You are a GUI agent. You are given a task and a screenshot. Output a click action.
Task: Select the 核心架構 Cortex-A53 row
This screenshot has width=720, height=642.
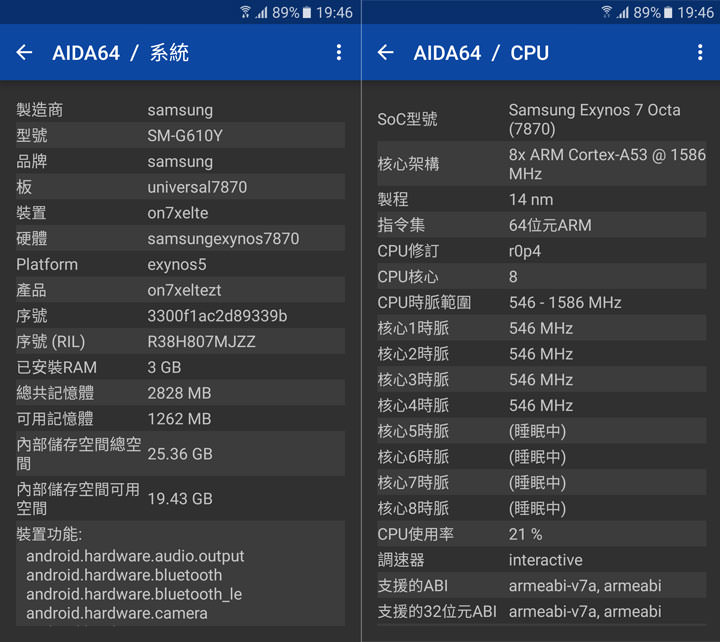click(541, 164)
